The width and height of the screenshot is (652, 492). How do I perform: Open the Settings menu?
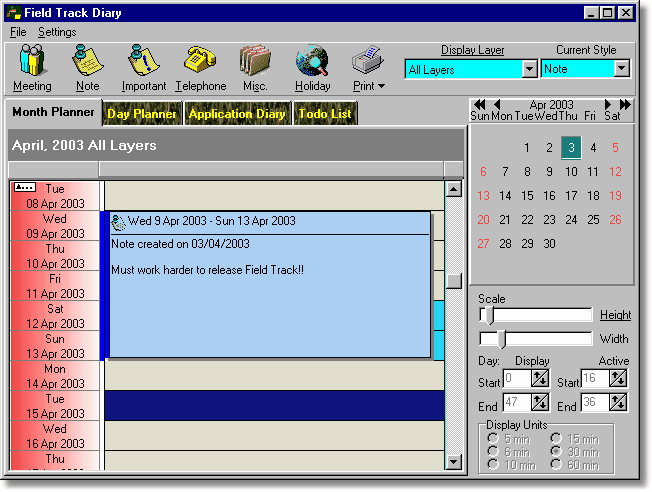tap(57, 32)
